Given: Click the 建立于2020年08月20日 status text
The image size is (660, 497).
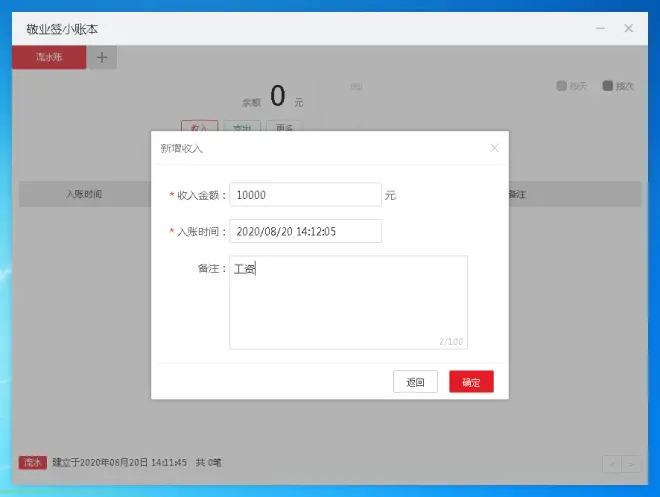Looking at the screenshot, I should (x=120, y=462).
